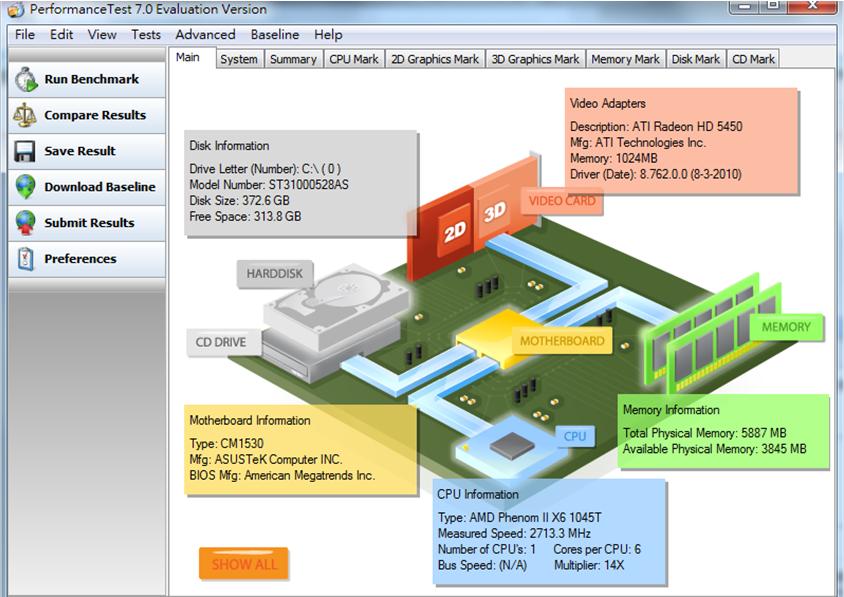Click the Compare Results scales icon
Image resolution: width=844 pixels, height=597 pixels.
pyautogui.click(x=25, y=115)
